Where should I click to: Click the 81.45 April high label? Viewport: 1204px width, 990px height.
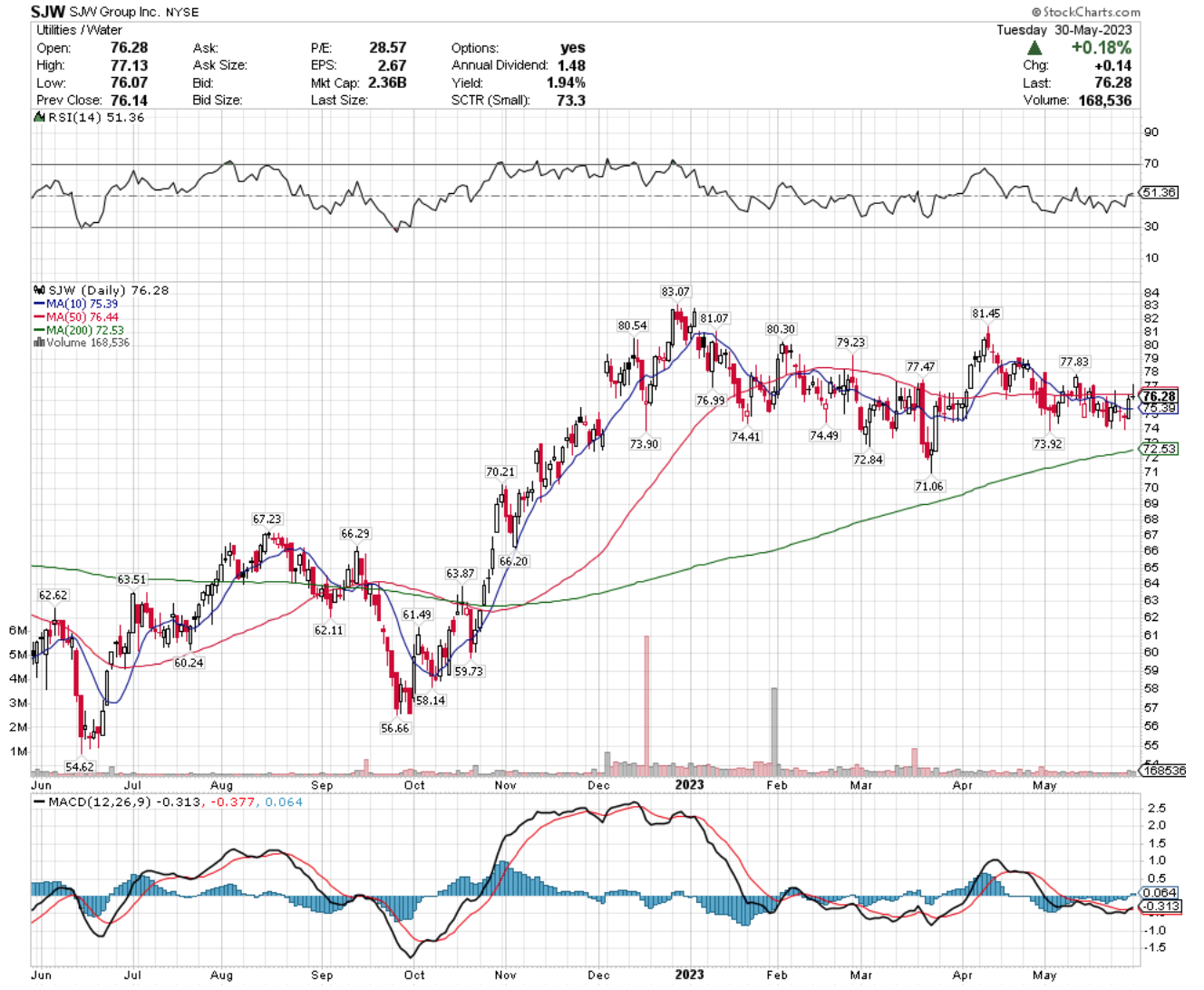tap(986, 314)
